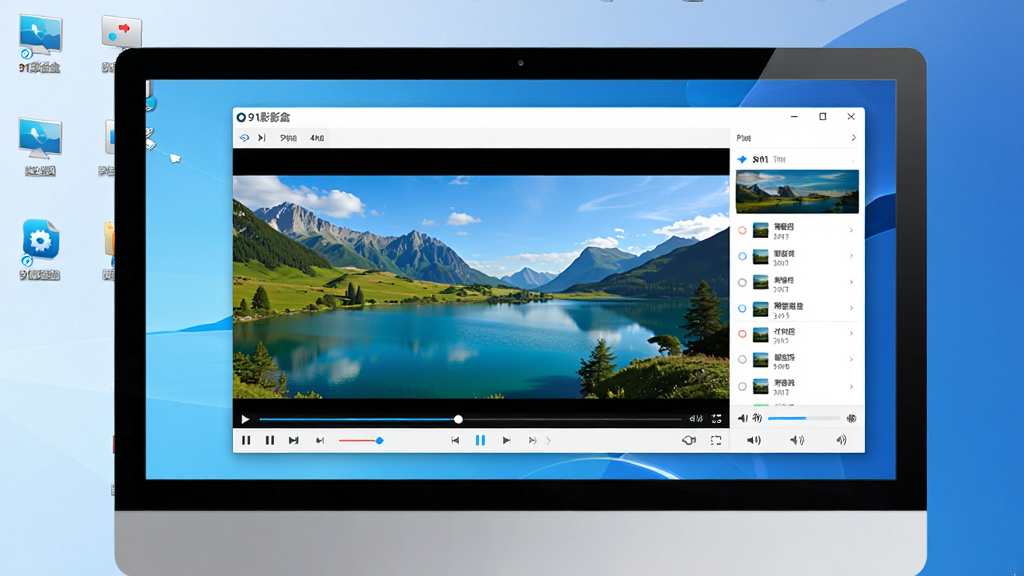Click the 91影影盒 logo in the title bar
Viewport: 1024px width, 576px height.
[241, 118]
